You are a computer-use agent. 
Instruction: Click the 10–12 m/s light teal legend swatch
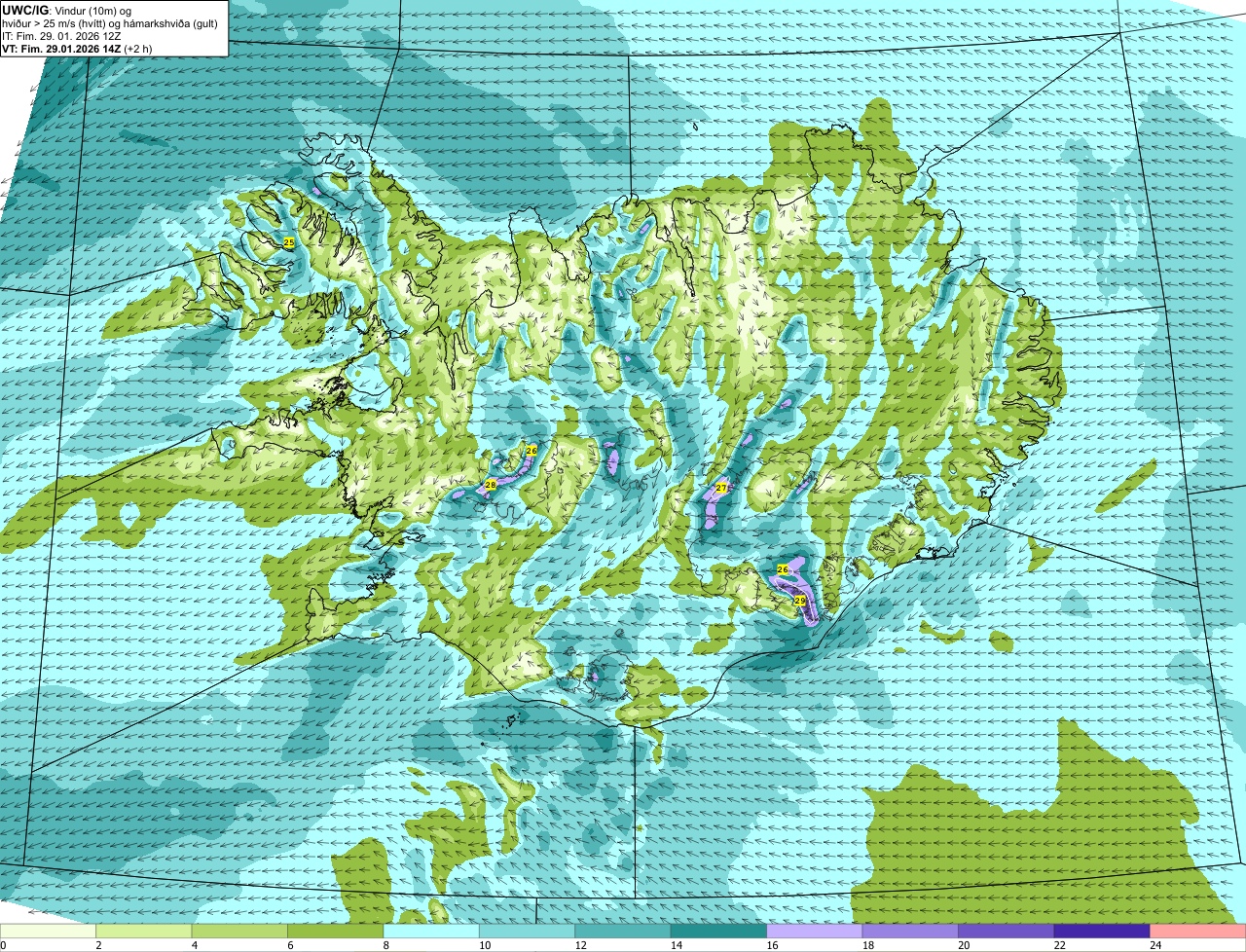click(x=529, y=931)
